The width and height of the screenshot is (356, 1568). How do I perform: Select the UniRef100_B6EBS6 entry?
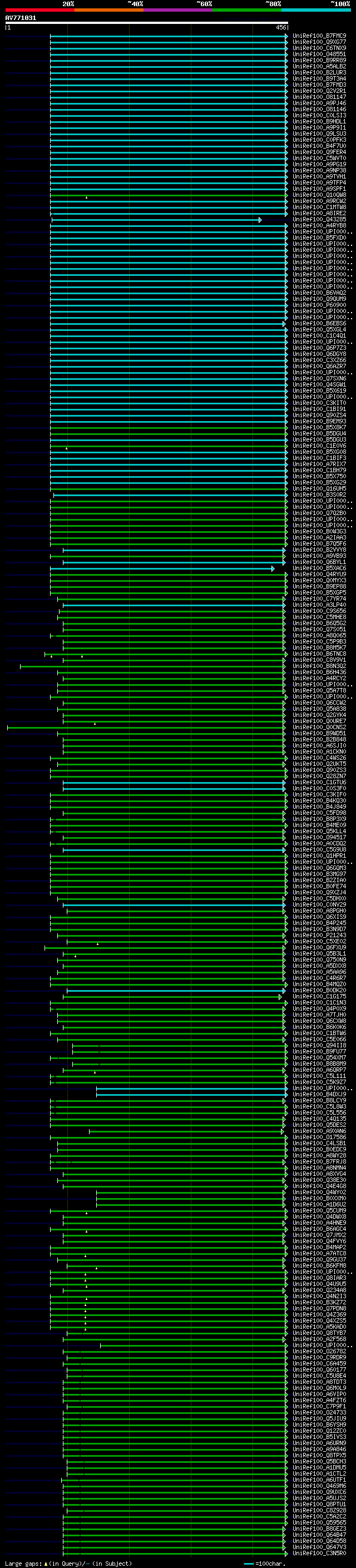coord(319,323)
